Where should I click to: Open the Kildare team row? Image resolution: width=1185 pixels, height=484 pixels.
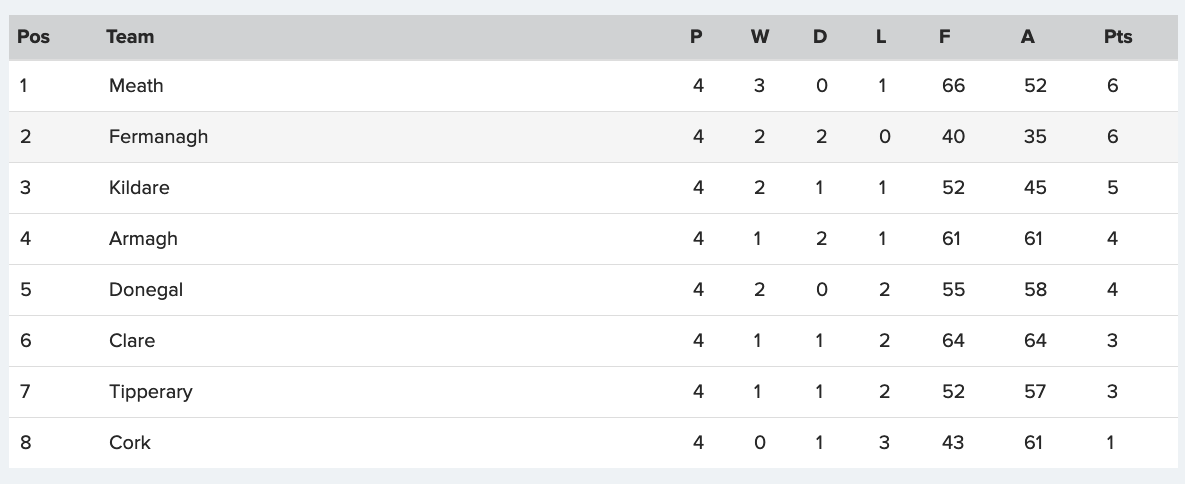pyautogui.click(x=593, y=188)
